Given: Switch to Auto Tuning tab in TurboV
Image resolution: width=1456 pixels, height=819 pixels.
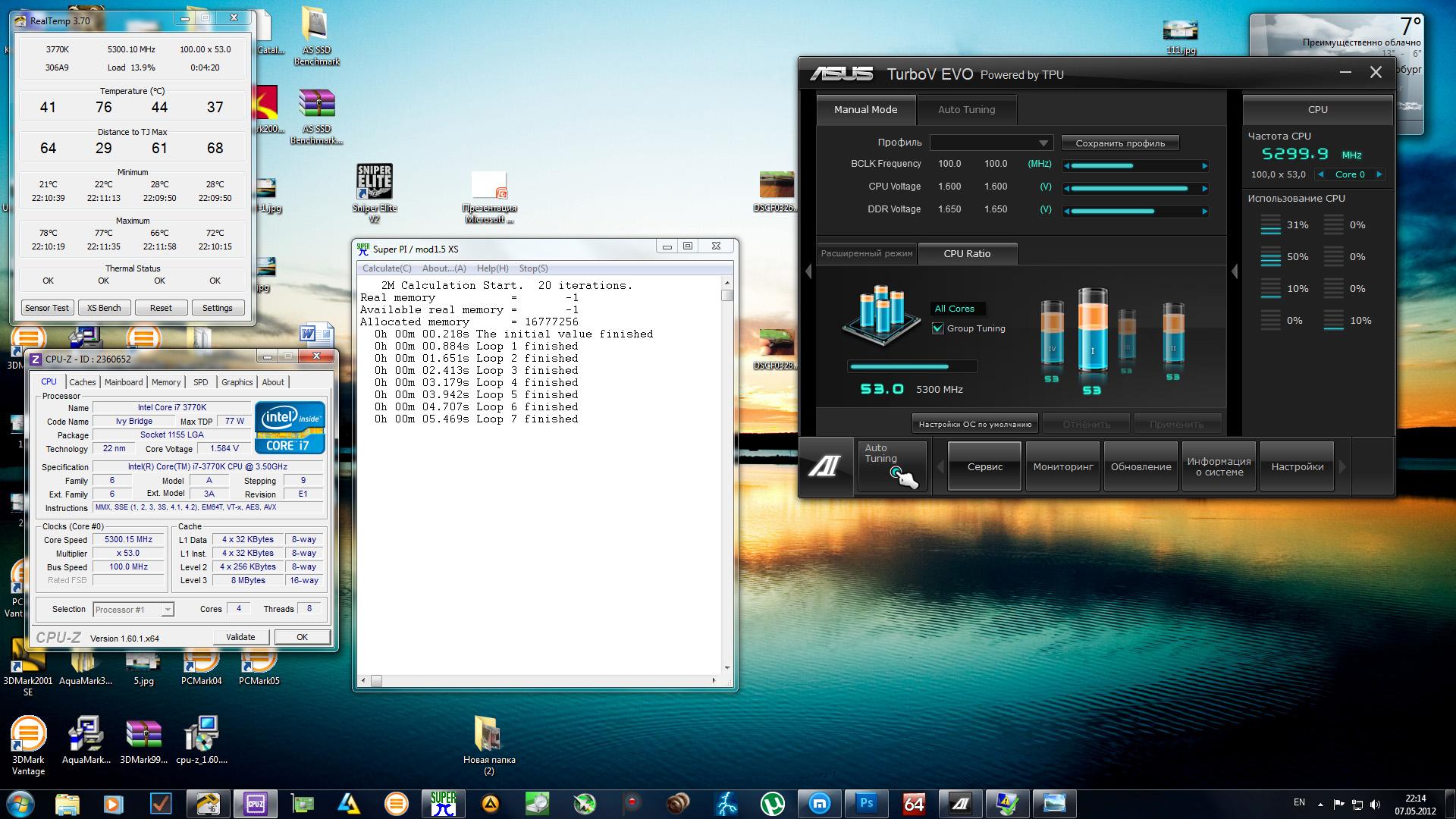Looking at the screenshot, I should coord(966,110).
